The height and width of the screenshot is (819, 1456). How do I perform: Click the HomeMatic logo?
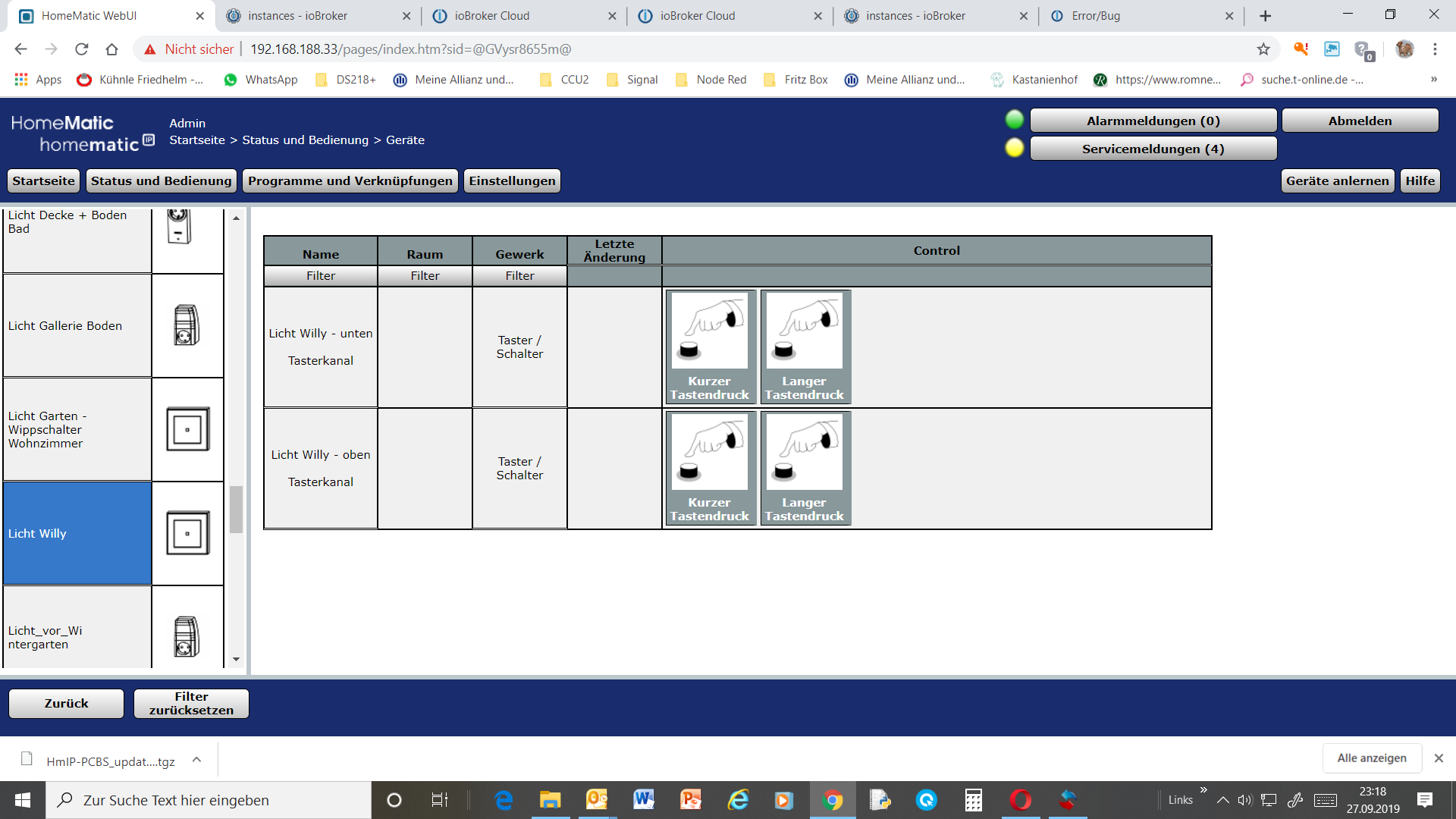pos(82,133)
